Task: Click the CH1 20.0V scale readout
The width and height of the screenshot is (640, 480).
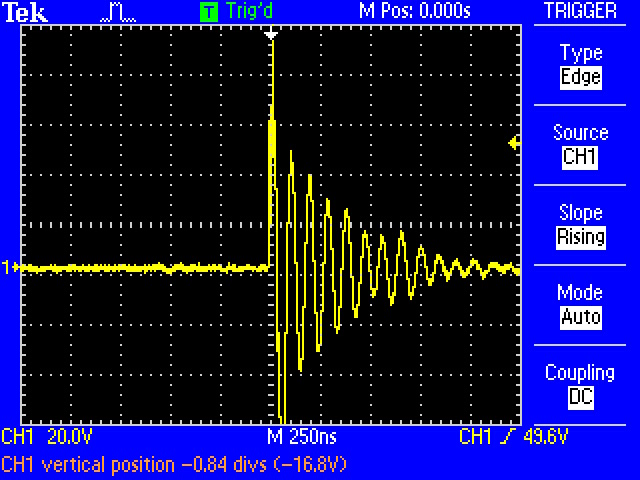Action: tap(47, 437)
